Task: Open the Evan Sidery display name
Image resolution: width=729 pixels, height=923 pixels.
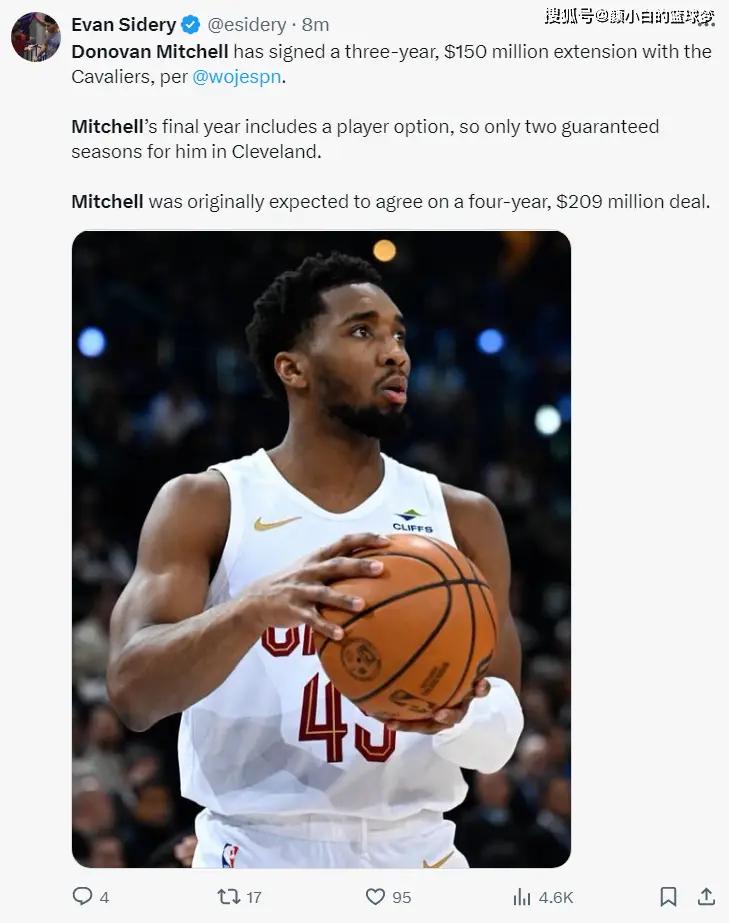Action: coord(124,25)
